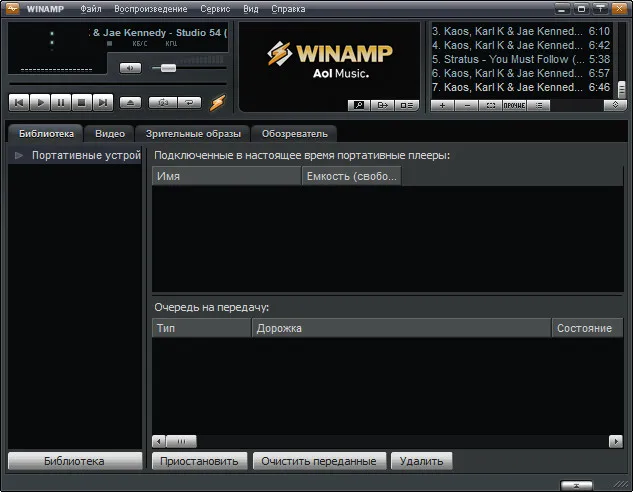The height and width of the screenshot is (492, 633).
Task: Expand the Портативные устройства tree arrow
Action: 19,155
